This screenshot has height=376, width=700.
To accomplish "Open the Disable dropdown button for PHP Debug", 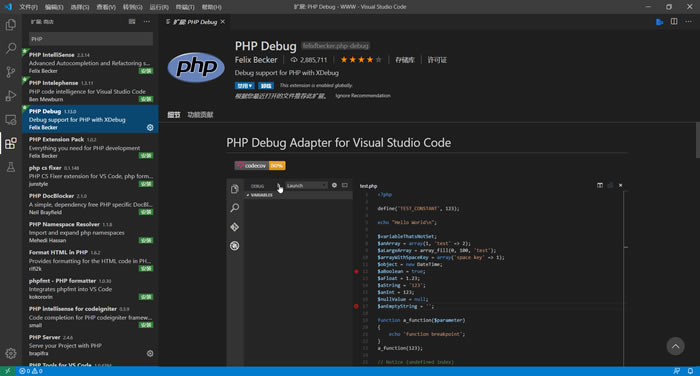I will 245,85.
